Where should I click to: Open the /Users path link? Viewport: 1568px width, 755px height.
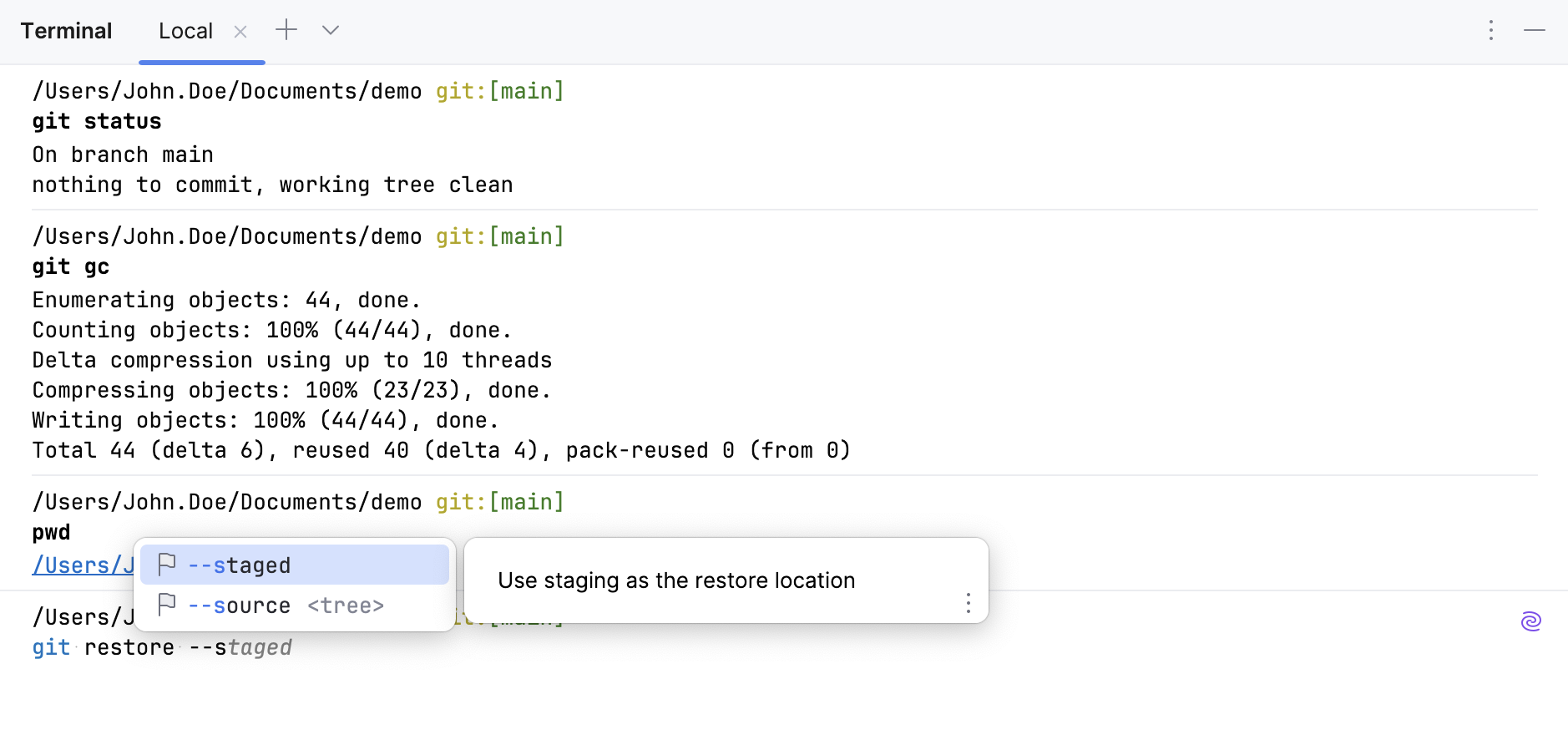(x=83, y=565)
